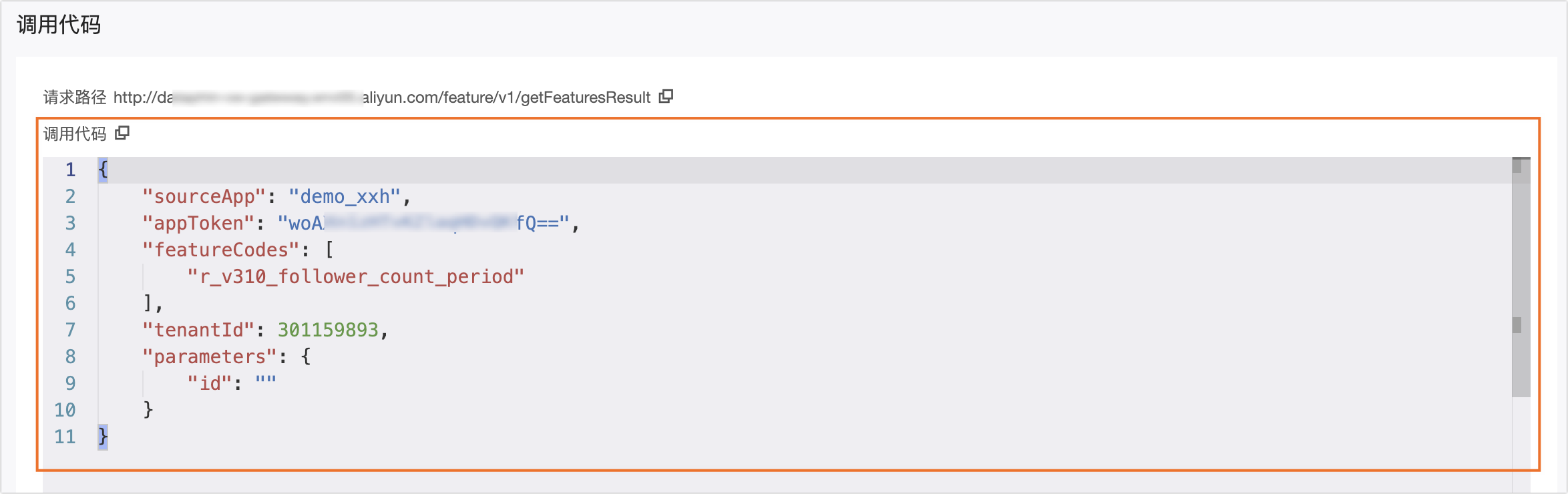Copy the request path URL
This screenshot has width=1568, height=494.
(666, 96)
